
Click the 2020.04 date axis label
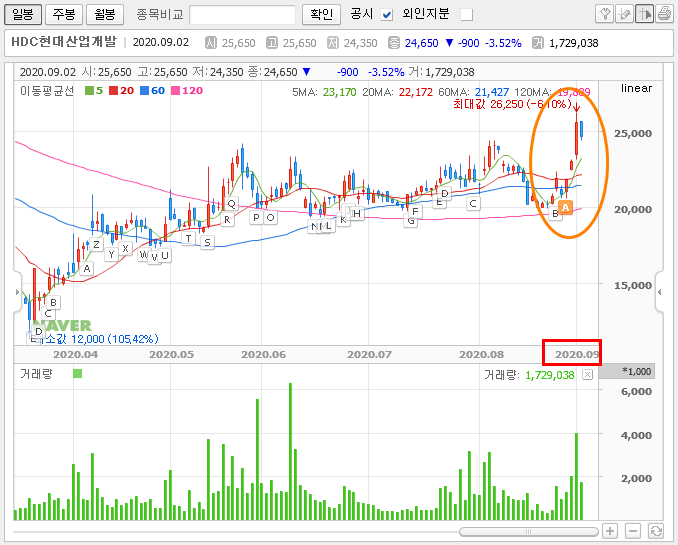(75, 355)
